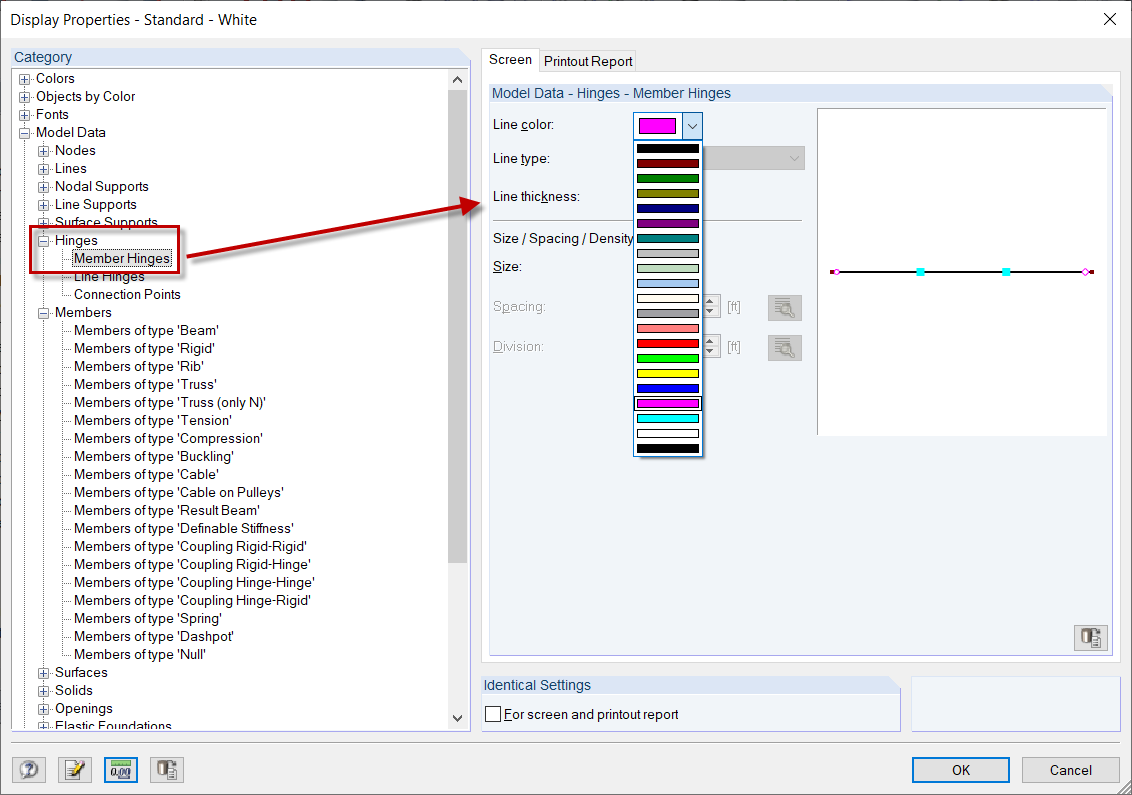The width and height of the screenshot is (1132, 795).
Task: Expand the Colors category
Action: click(23, 78)
